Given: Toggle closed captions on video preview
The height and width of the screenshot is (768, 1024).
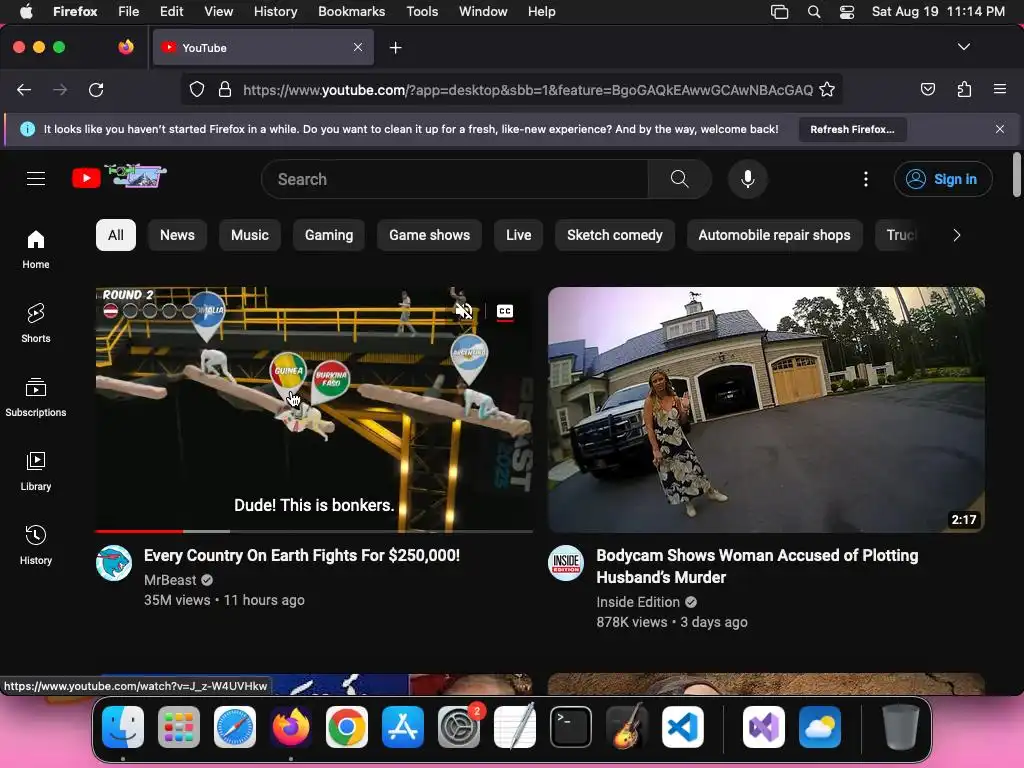Looking at the screenshot, I should coord(505,312).
